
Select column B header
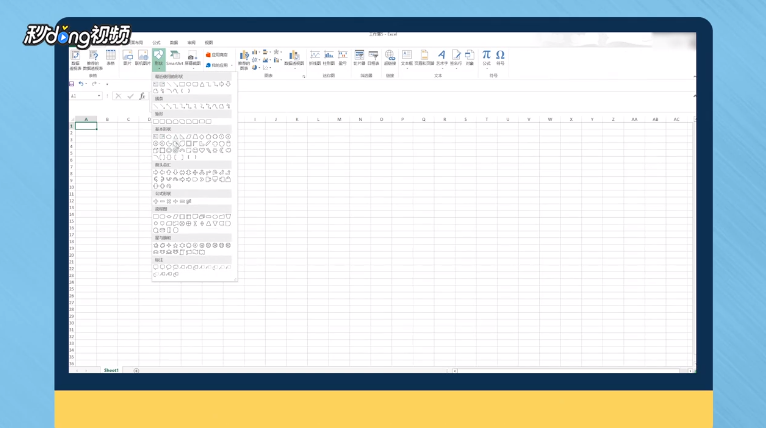(107, 119)
